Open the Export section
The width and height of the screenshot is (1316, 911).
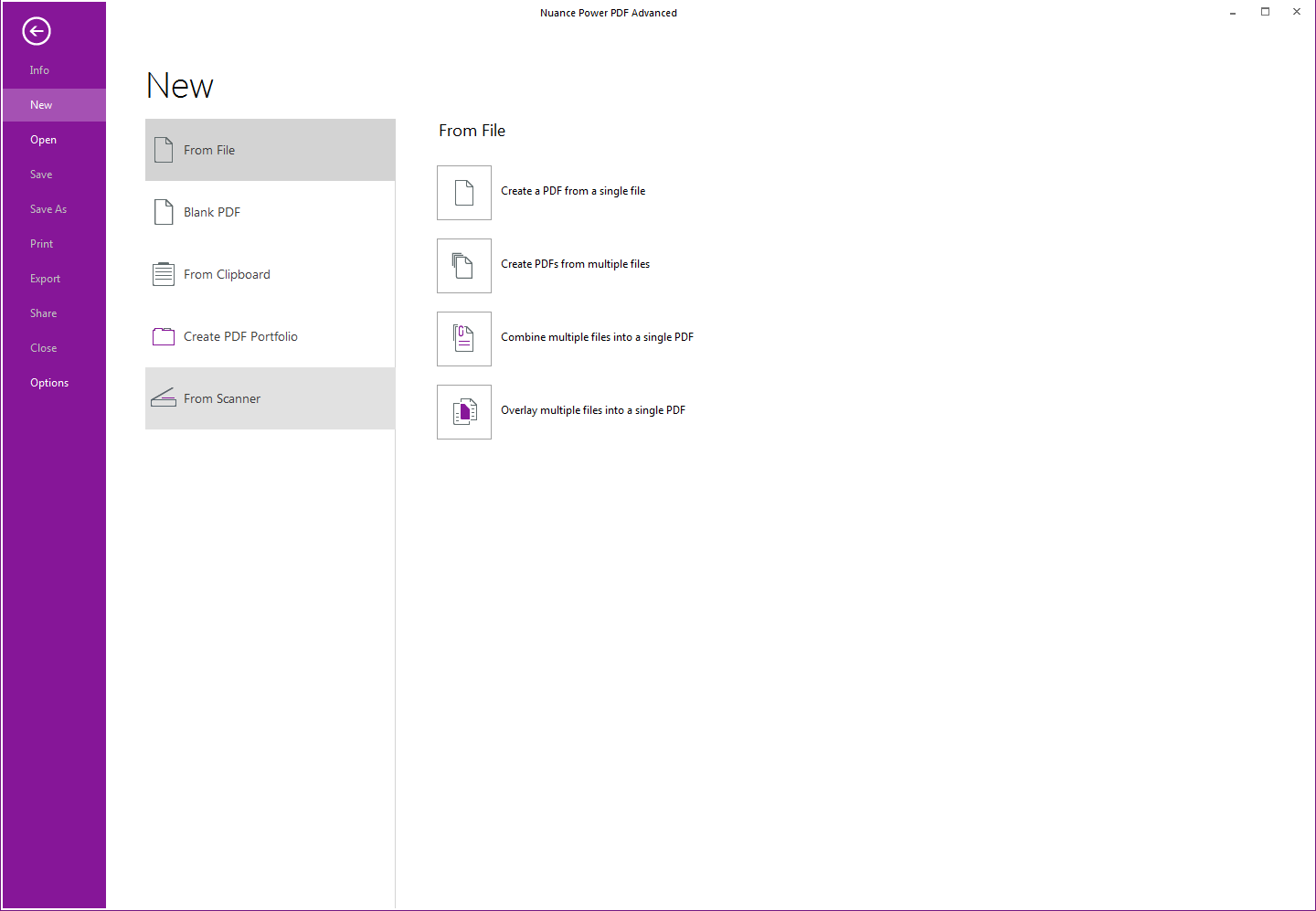point(45,279)
